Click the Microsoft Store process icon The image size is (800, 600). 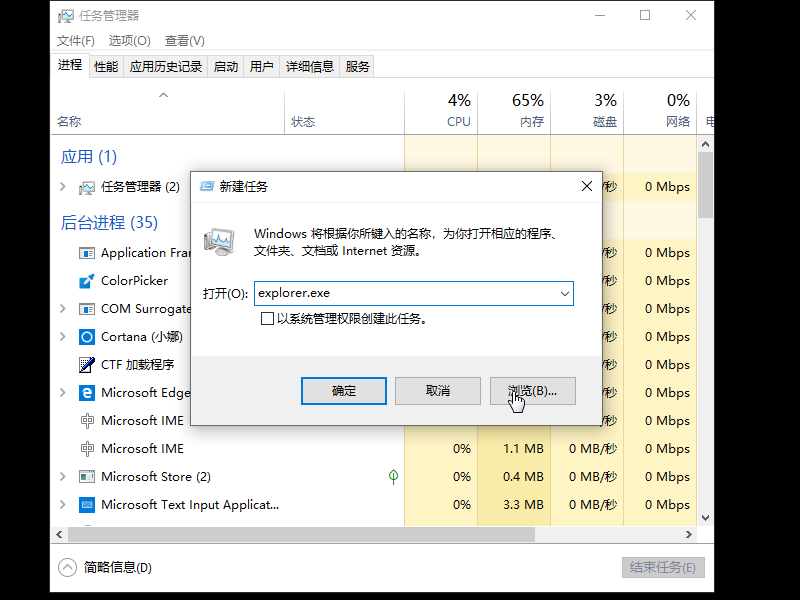click(86, 476)
